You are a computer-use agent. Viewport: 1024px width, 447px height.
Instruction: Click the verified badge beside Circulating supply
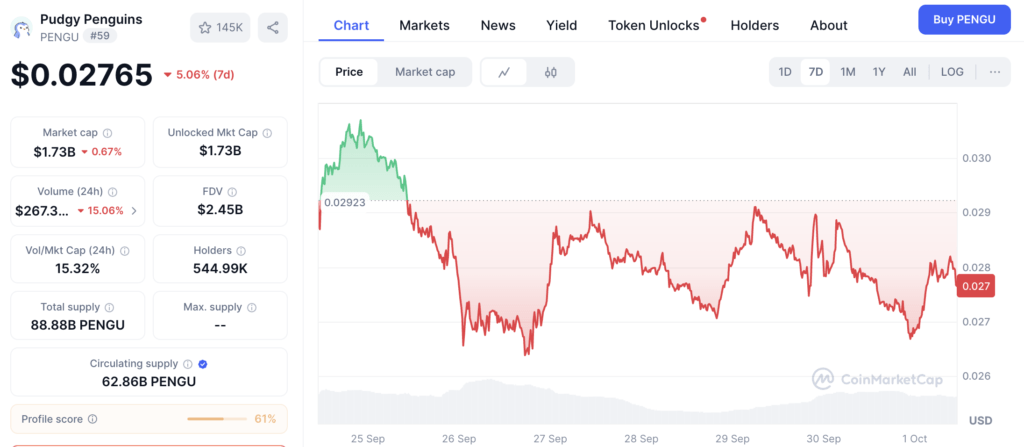[x=204, y=364]
